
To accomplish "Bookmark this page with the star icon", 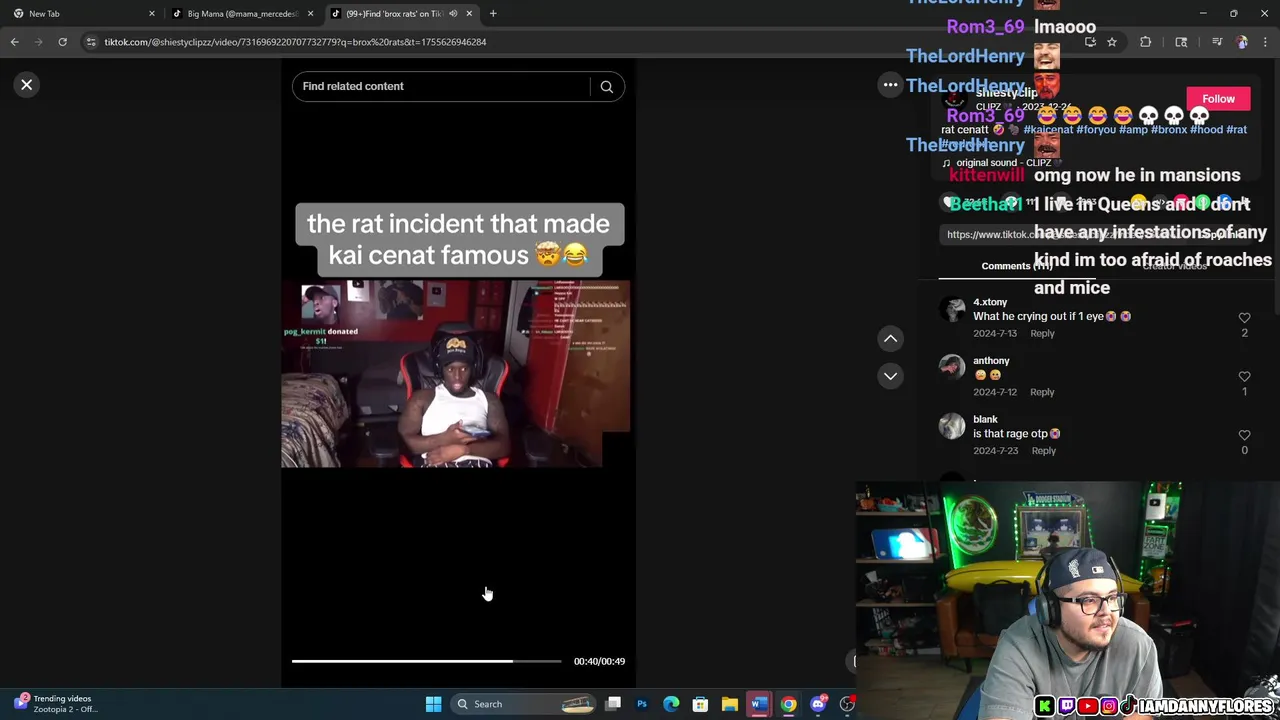I will (x=1111, y=42).
